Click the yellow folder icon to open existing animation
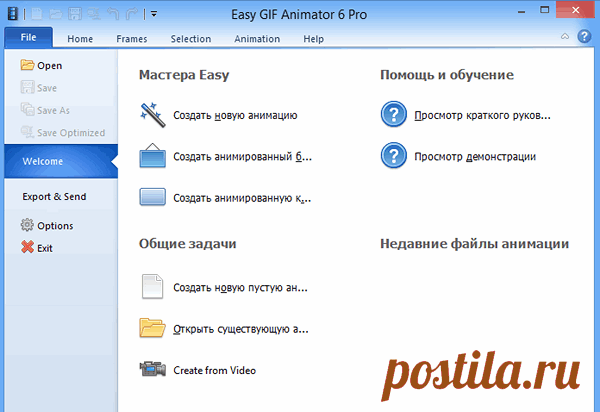This screenshot has width=600, height=412. click(152, 328)
